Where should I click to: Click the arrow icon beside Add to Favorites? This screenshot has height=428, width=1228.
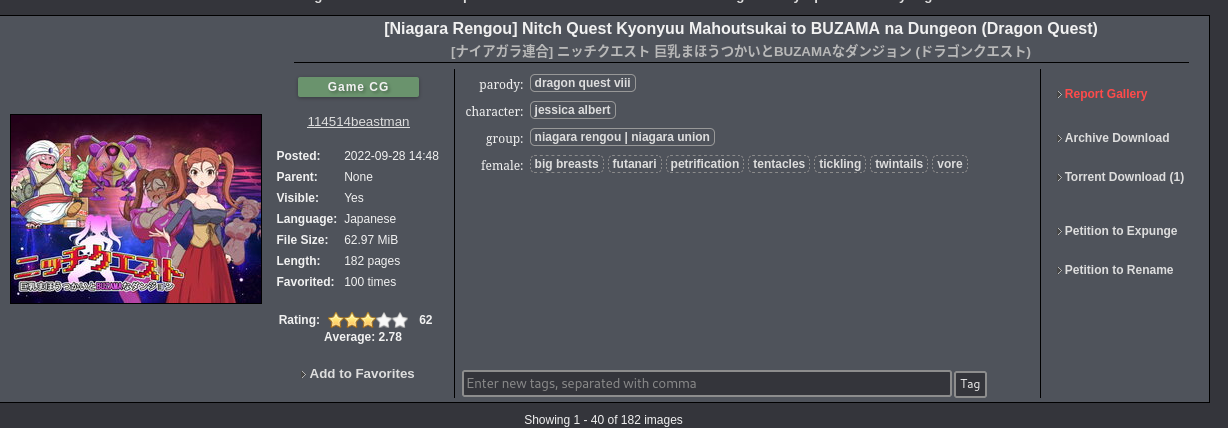[303, 375]
